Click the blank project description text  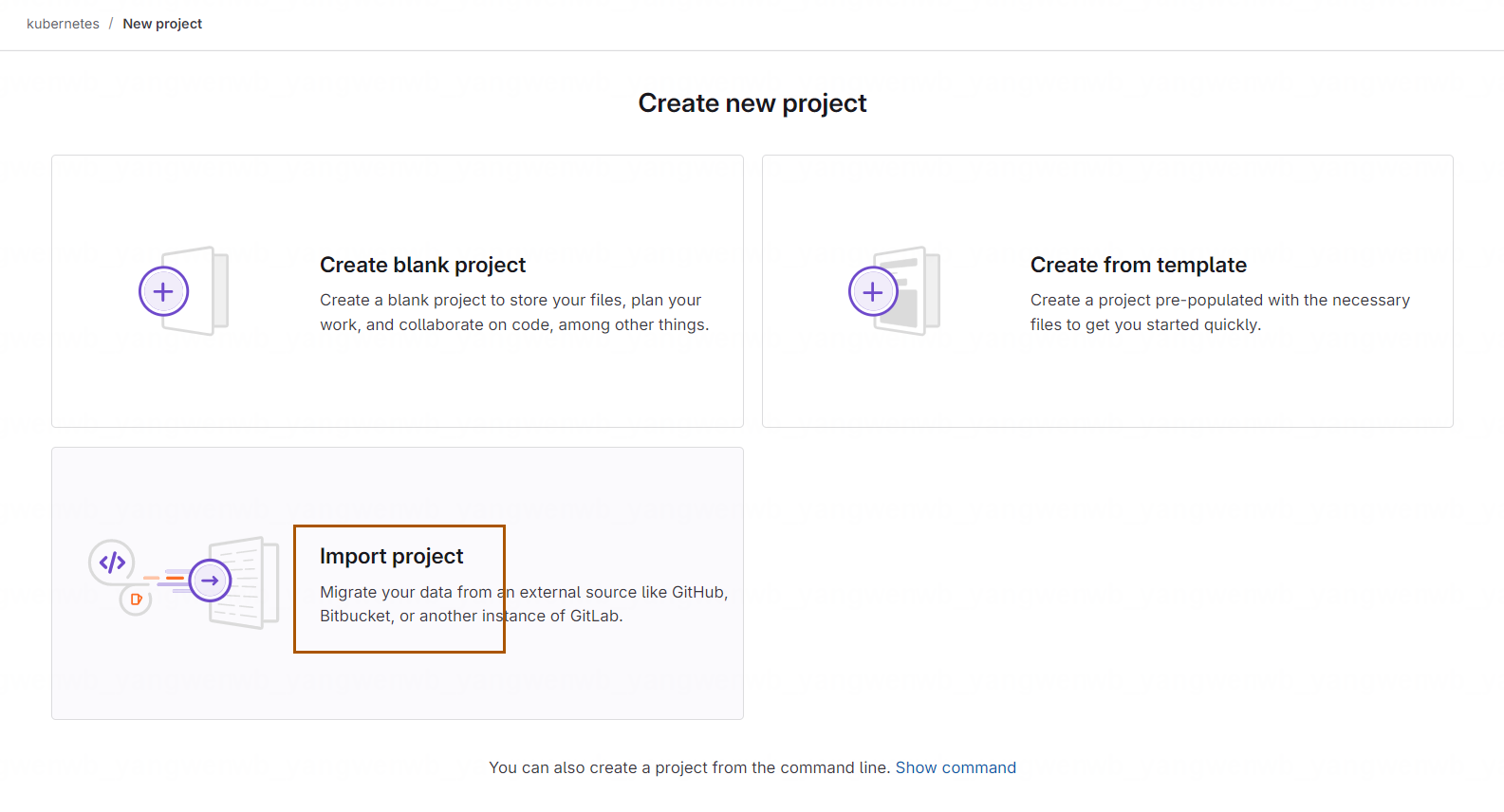point(514,312)
